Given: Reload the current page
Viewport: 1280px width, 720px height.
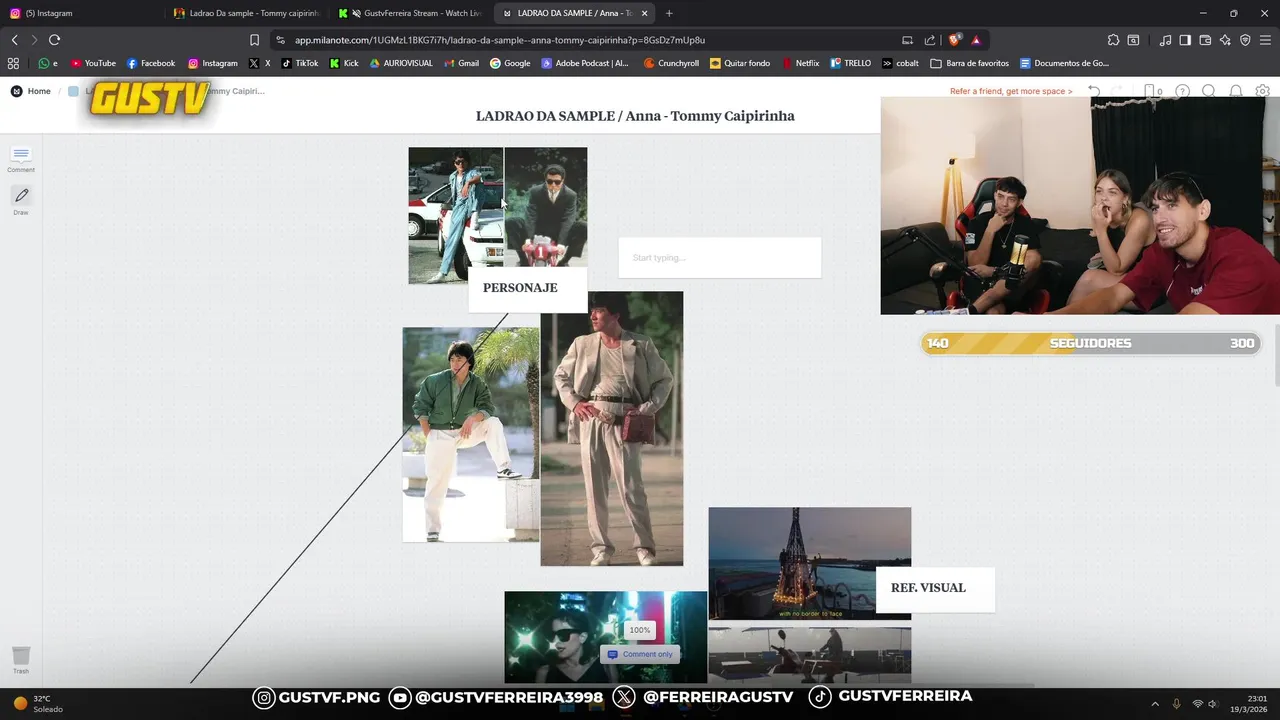Looking at the screenshot, I should point(54,40).
